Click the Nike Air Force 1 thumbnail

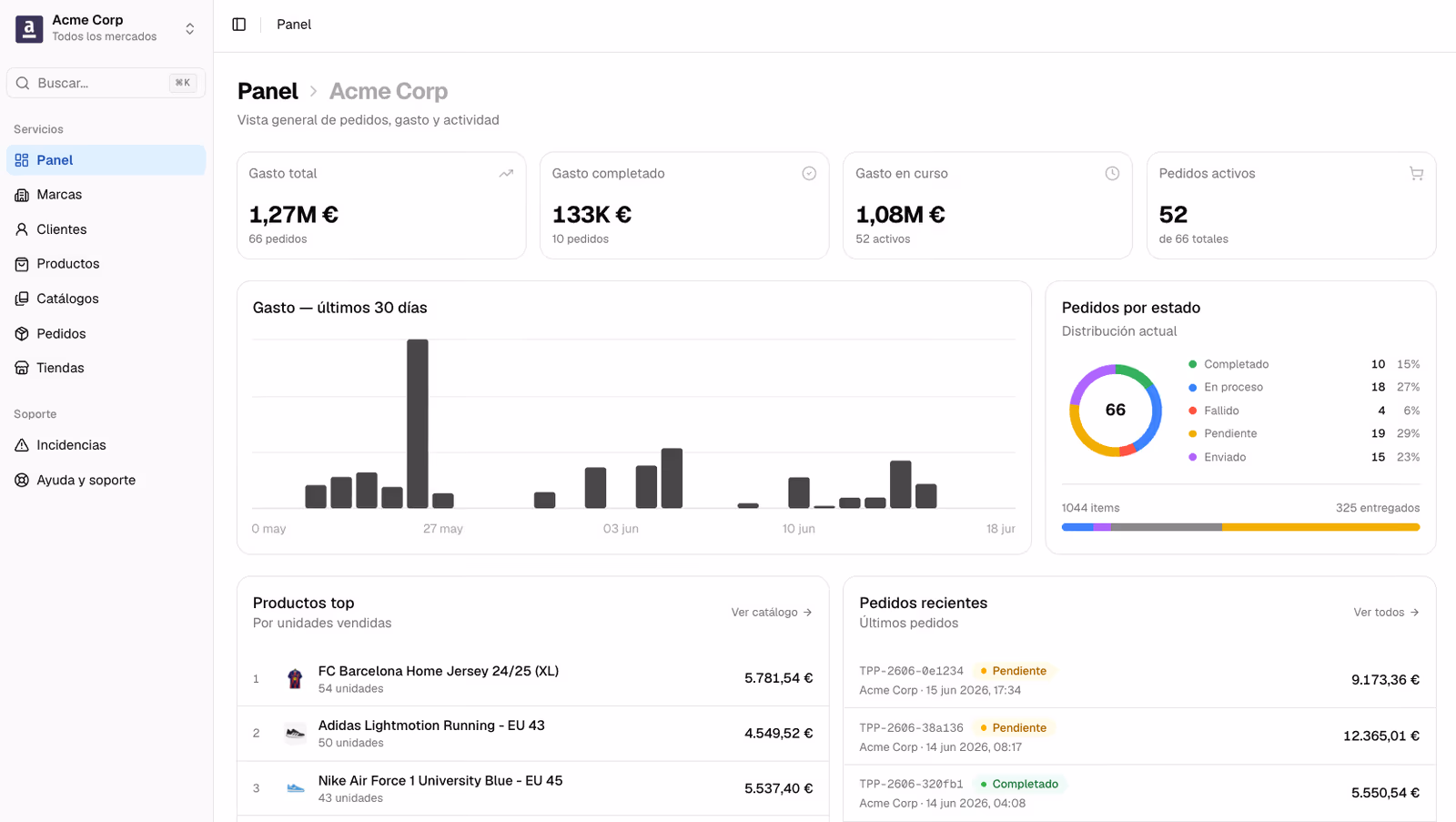(295, 788)
